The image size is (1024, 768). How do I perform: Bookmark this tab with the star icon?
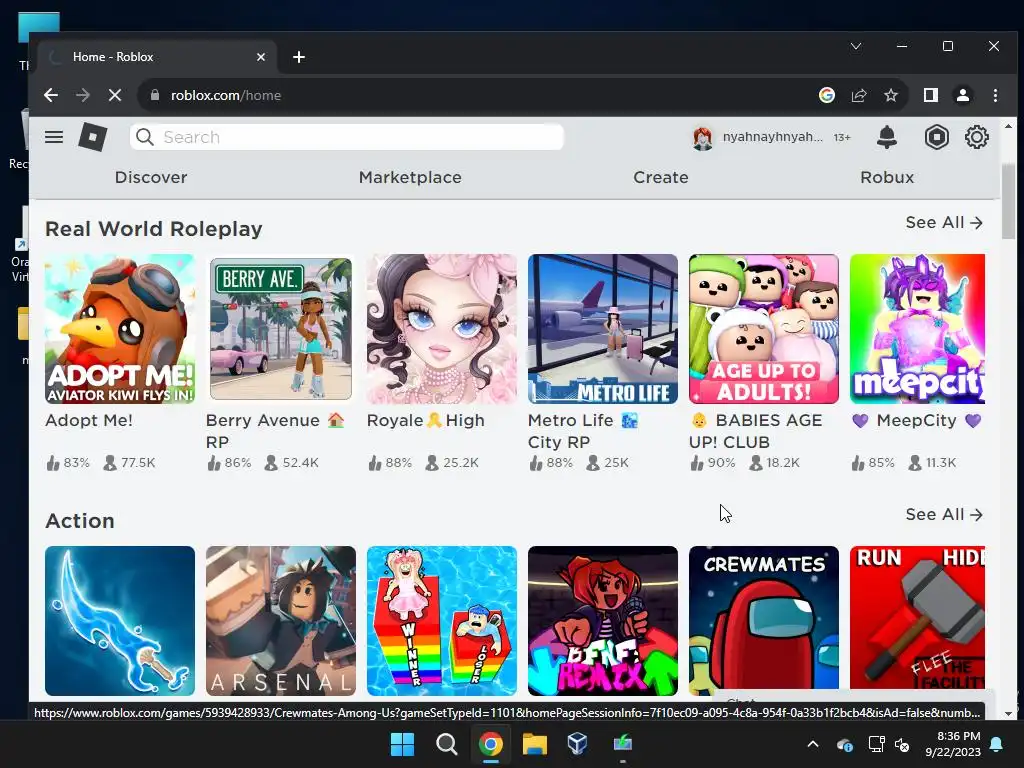[x=891, y=95]
